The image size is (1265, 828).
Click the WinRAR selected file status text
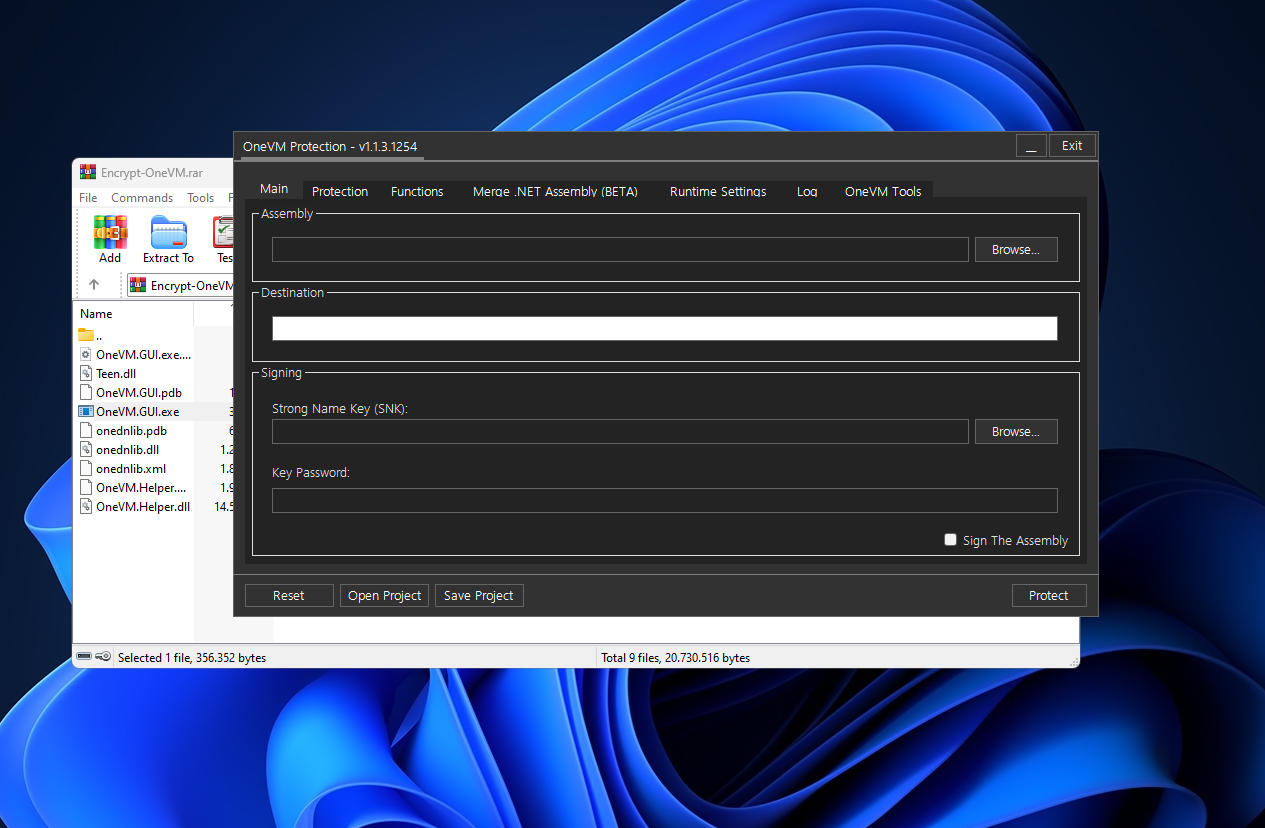(x=192, y=658)
